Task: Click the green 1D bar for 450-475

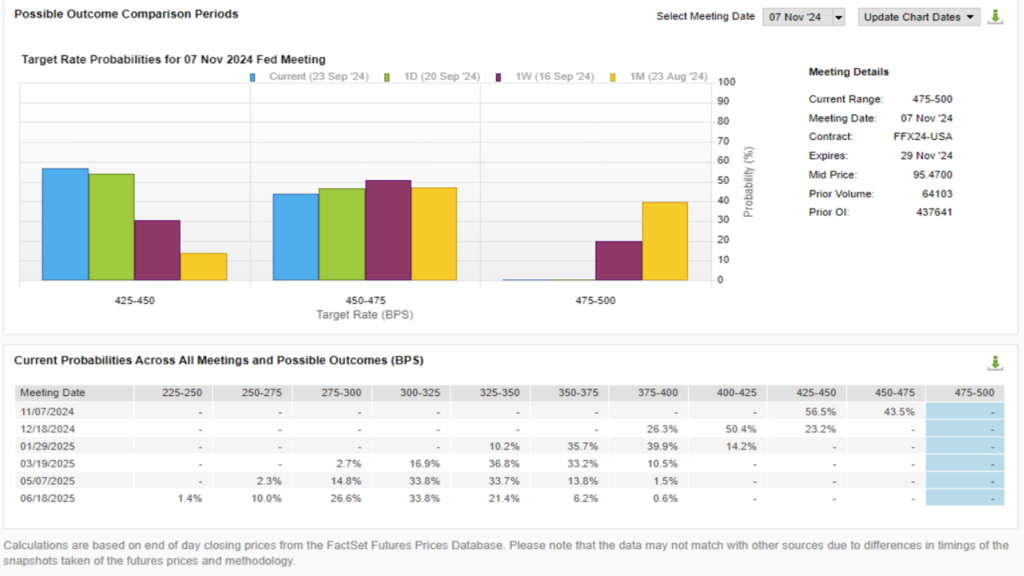Action: pos(342,234)
